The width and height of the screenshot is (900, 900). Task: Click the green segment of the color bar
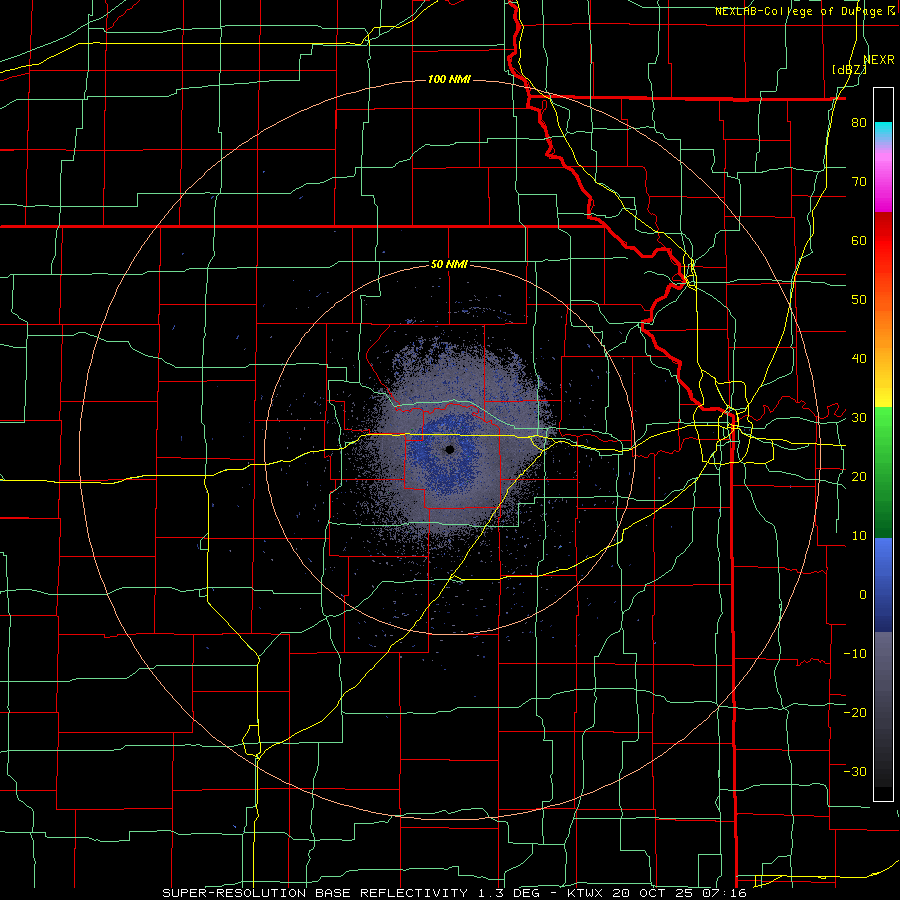883,471
